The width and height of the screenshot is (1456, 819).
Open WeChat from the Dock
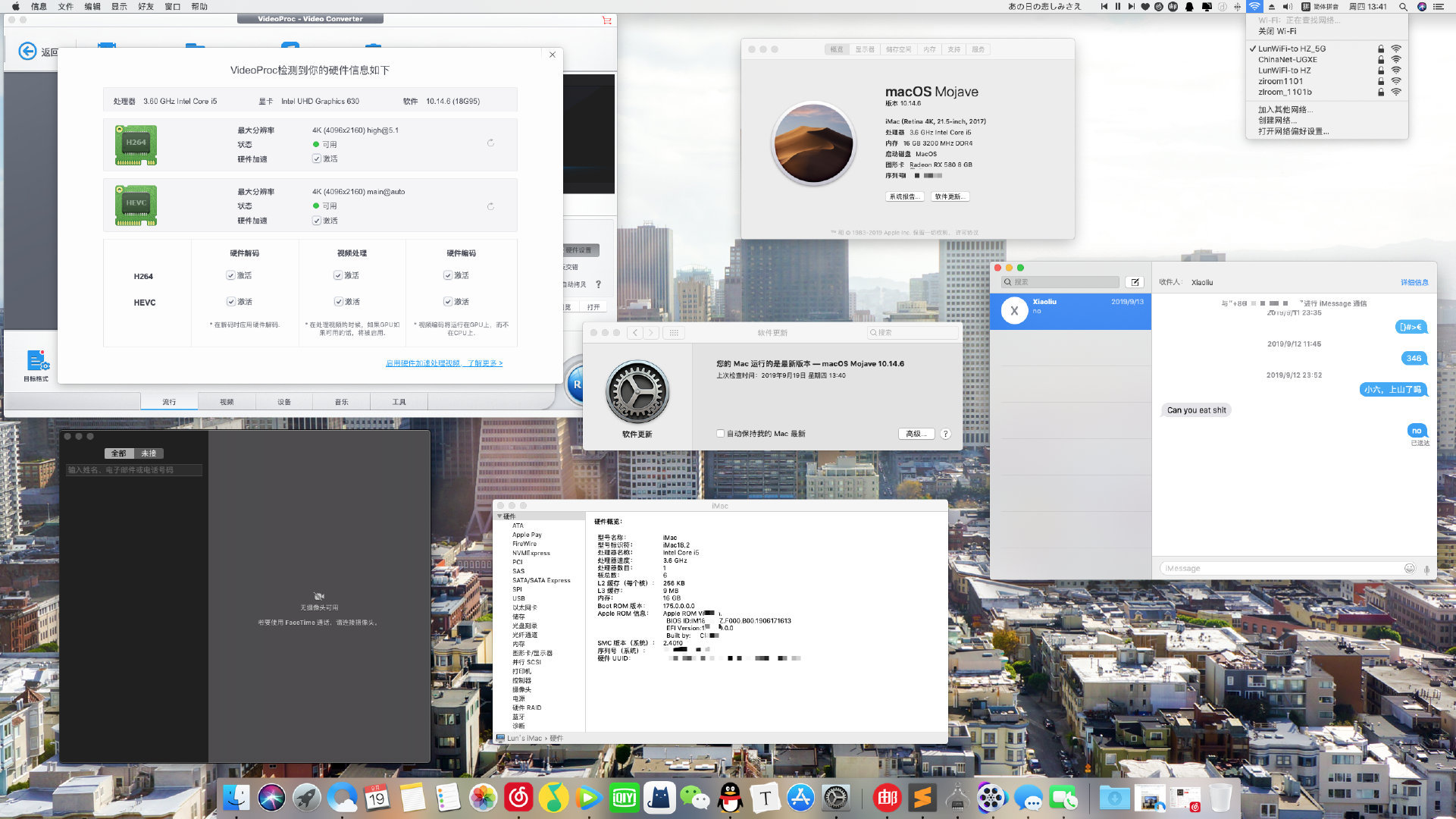(694, 797)
